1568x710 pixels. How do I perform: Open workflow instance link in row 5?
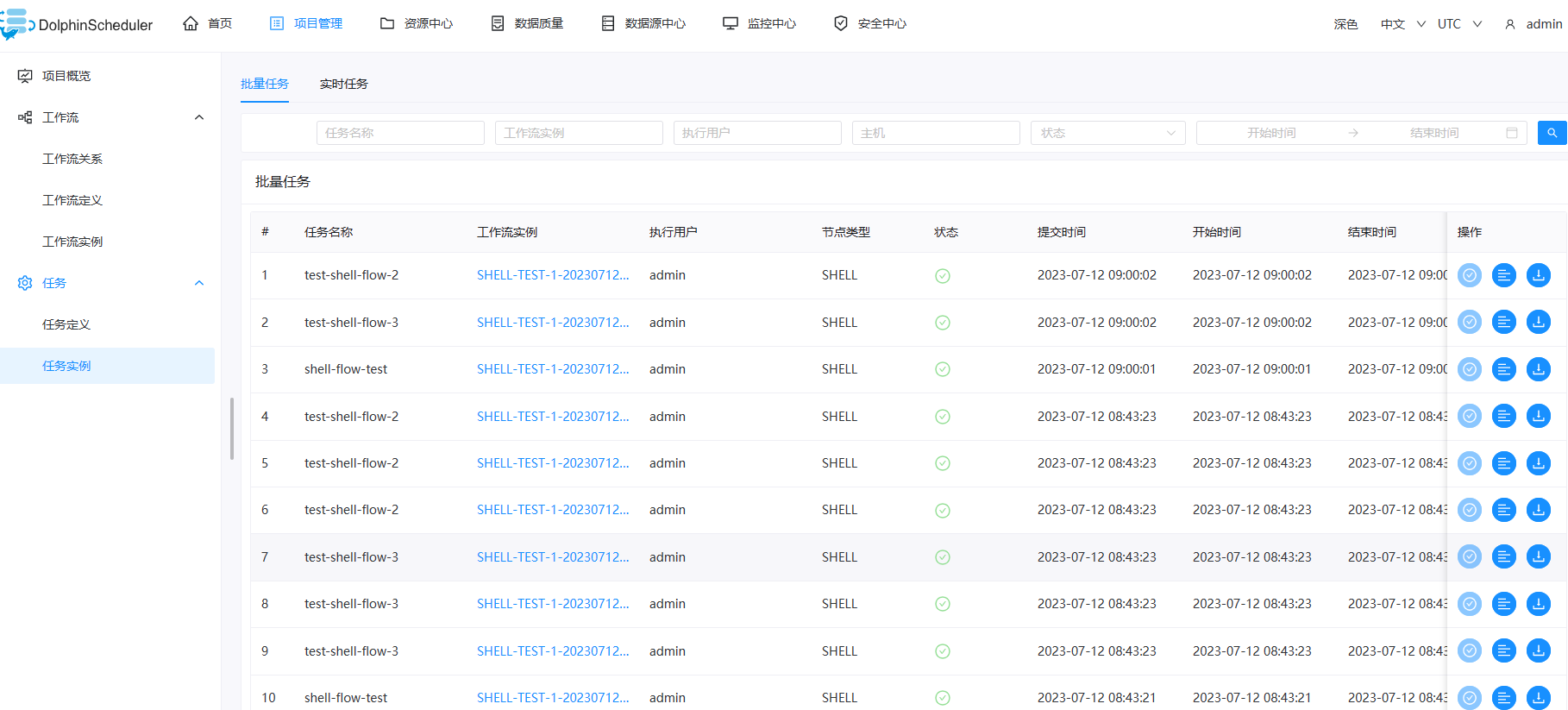[x=553, y=463]
